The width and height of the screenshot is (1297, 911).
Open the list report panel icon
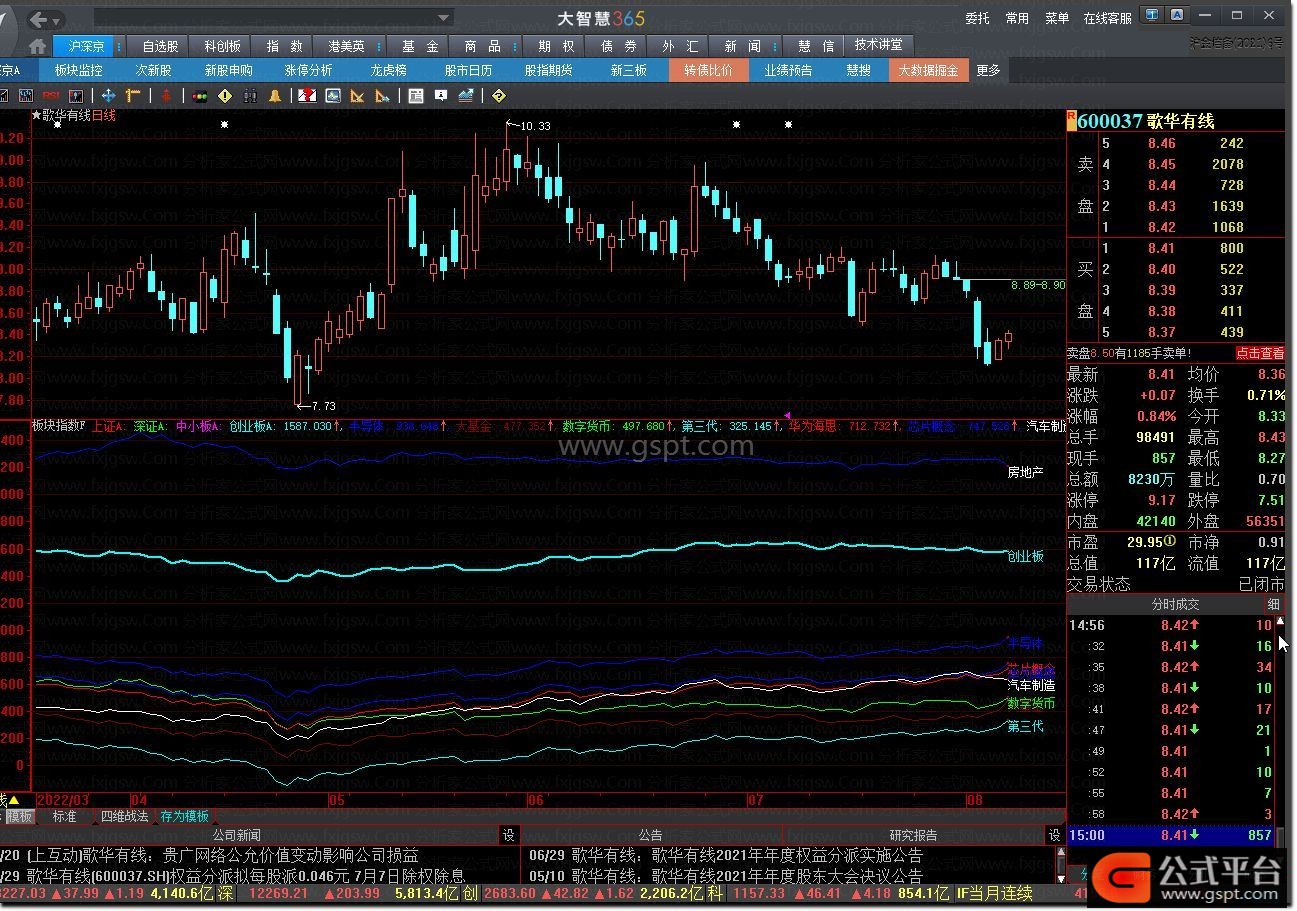pyautogui.click(x=416, y=96)
